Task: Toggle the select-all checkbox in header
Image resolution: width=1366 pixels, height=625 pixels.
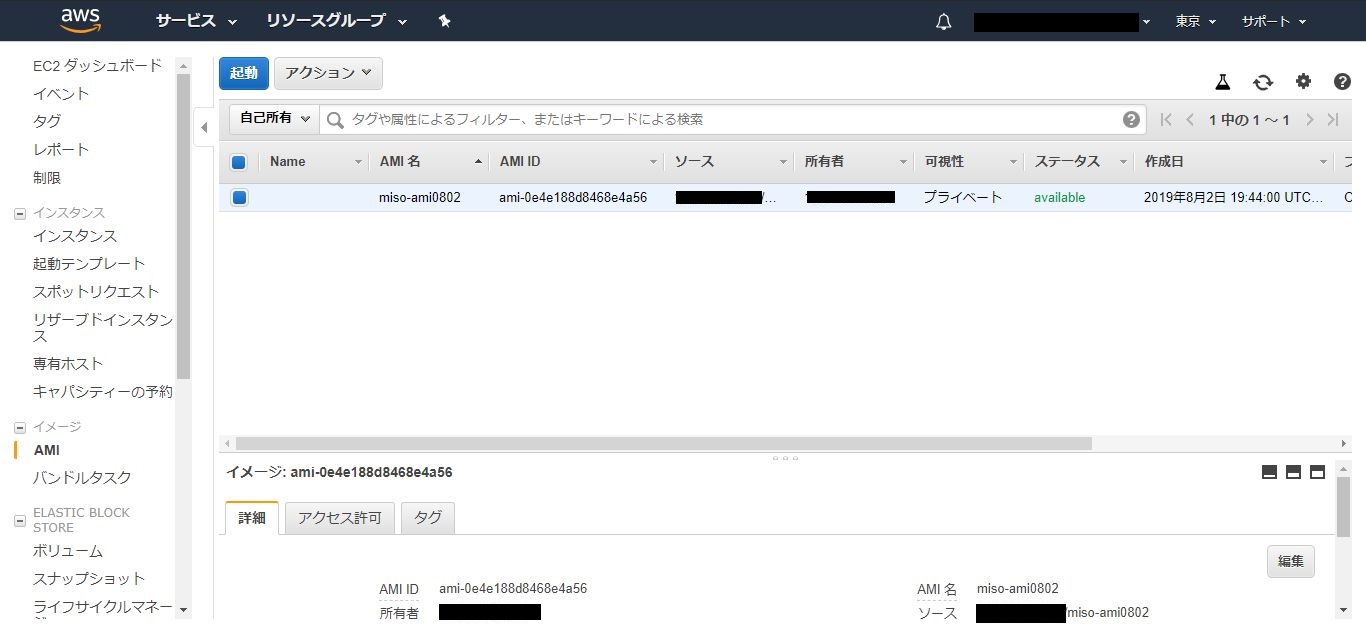Action: [239, 162]
